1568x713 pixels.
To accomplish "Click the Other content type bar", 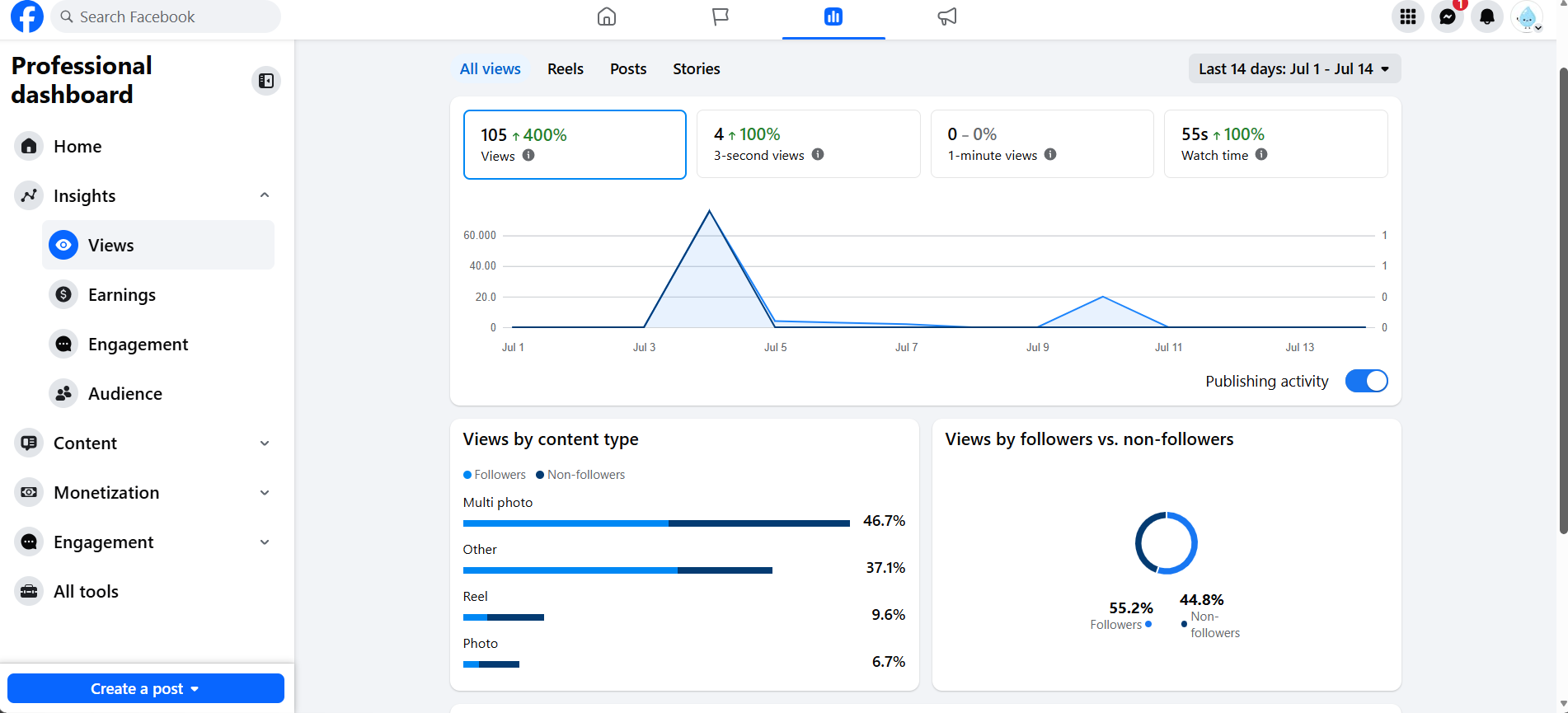I will (x=617, y=570).
